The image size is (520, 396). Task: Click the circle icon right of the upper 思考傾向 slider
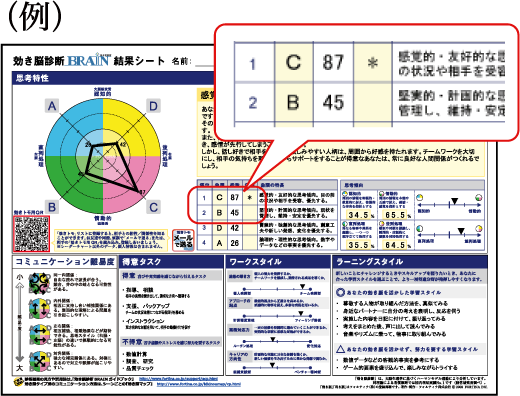click(479, 198)
